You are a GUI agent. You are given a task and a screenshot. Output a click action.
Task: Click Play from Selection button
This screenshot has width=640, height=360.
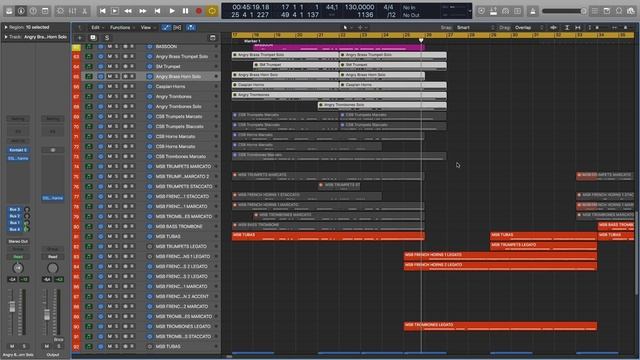click(x=115, y=11)
